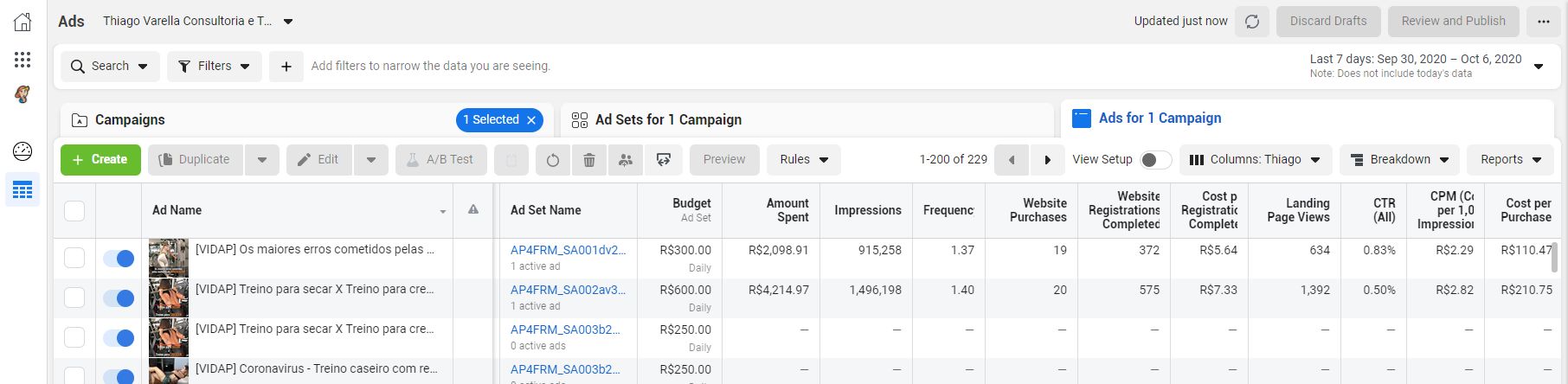Toggle the View Setup switch
The width and height of the screenshot is (1568, 384).
point(1155,160)
